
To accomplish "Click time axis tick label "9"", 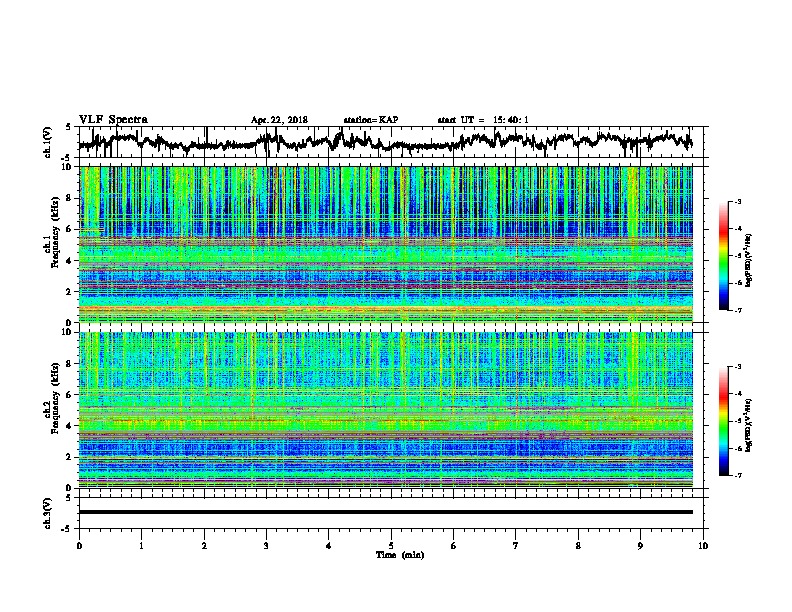I will pos(640,546).
